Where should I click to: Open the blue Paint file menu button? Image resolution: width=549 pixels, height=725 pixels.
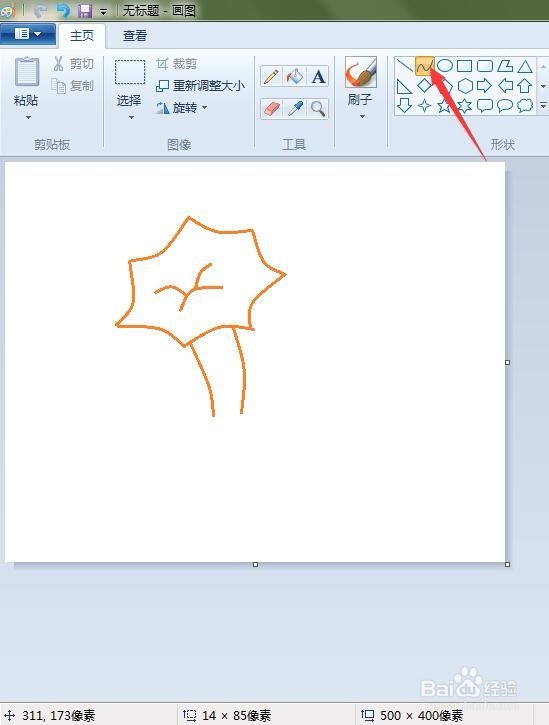pyautogui.click(x=28, y=34)
